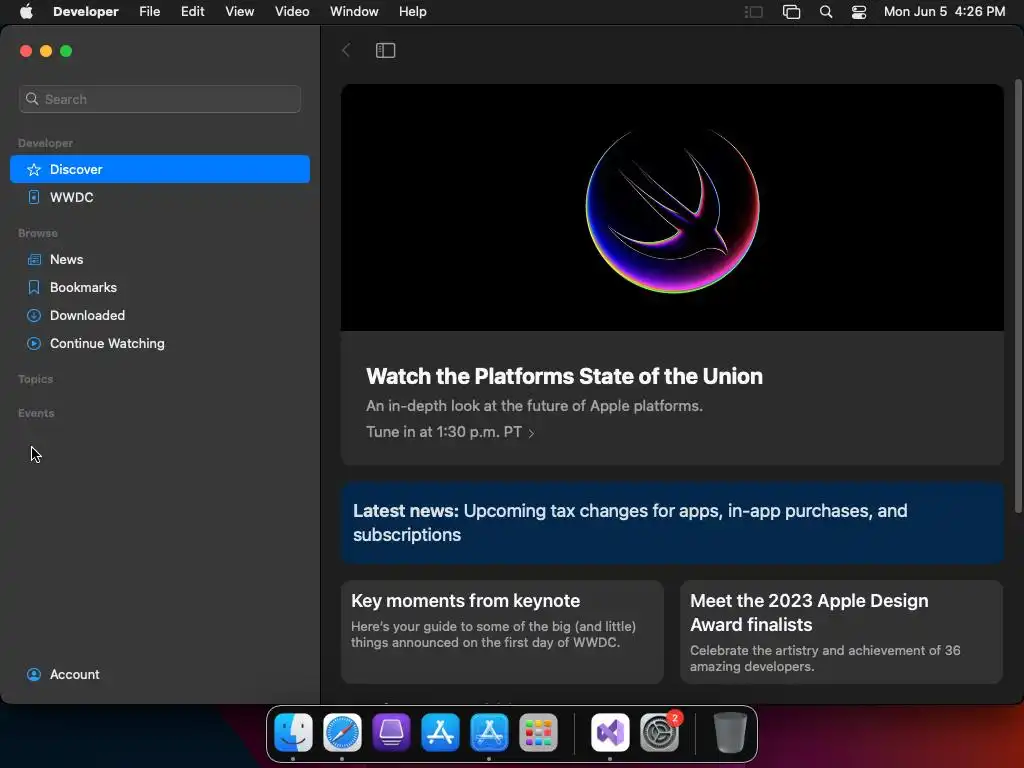1024x768 pixels.
Task: Open the Trash in the Dock
Action: (729, 731)
